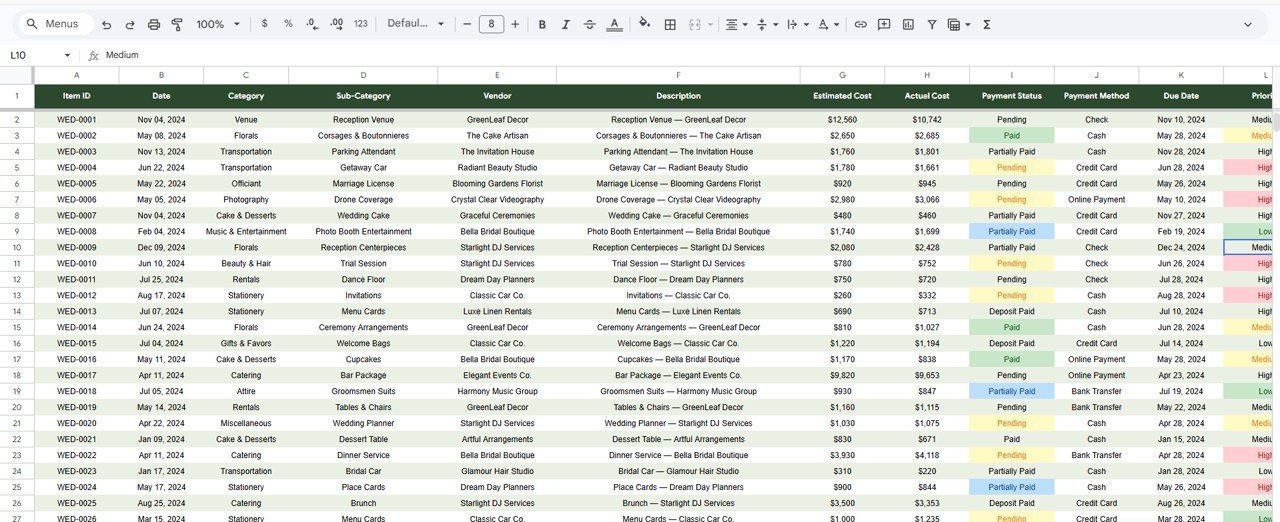Click the Borders grid icon
Screen dimensions: 1280x522
(x=670, y=24)
